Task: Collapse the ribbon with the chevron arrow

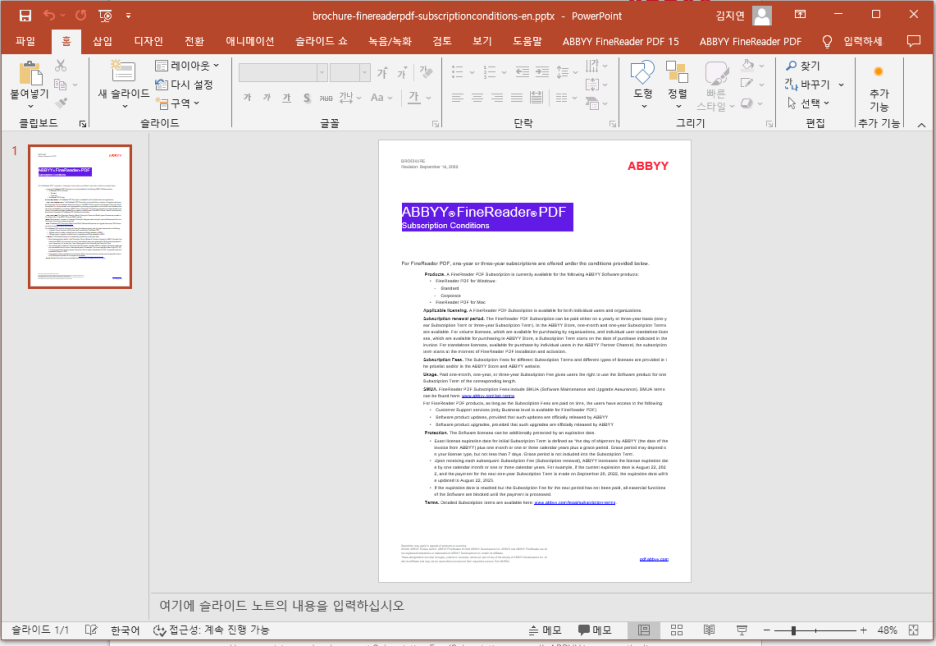Action: click(x=922, y=125)
